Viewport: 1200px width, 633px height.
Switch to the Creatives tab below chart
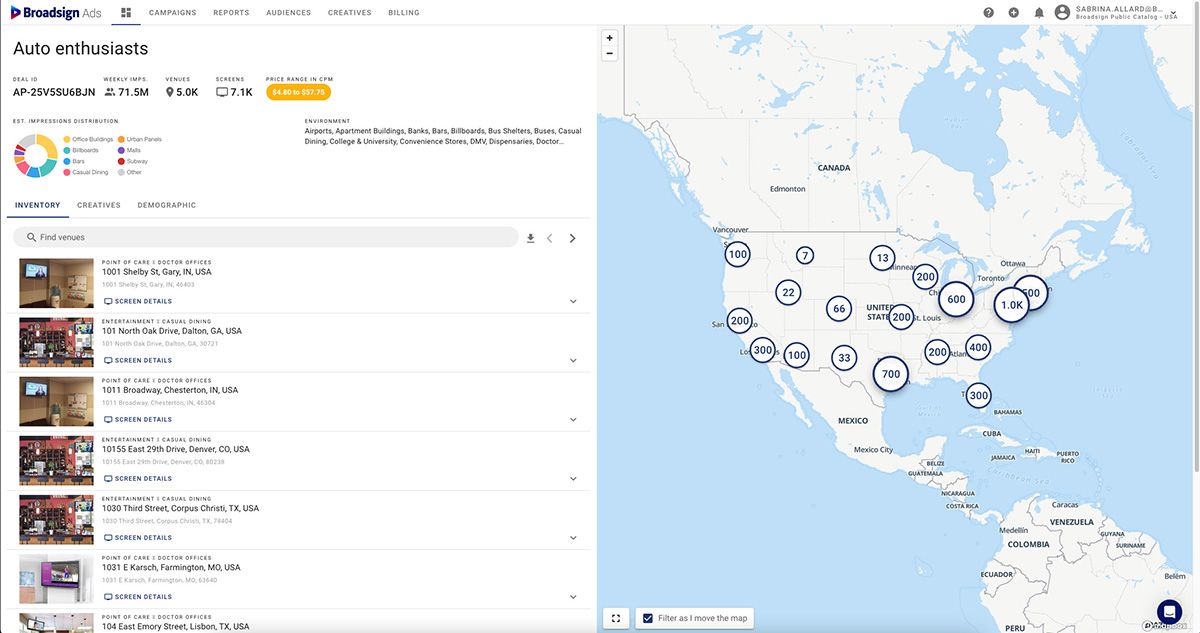tap(99, 205)
